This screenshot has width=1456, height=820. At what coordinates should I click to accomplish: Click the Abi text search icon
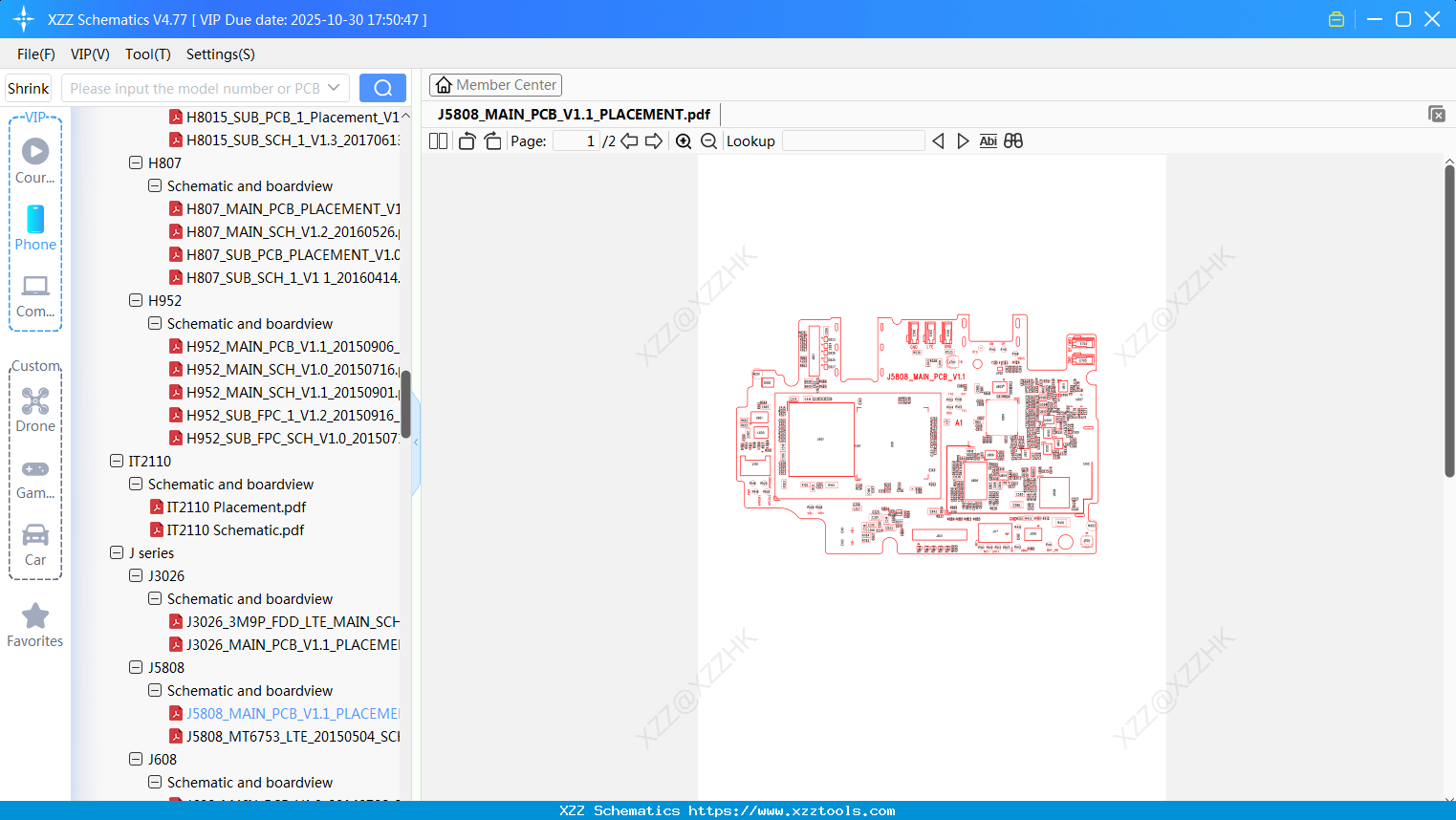(x=988, y=140)
